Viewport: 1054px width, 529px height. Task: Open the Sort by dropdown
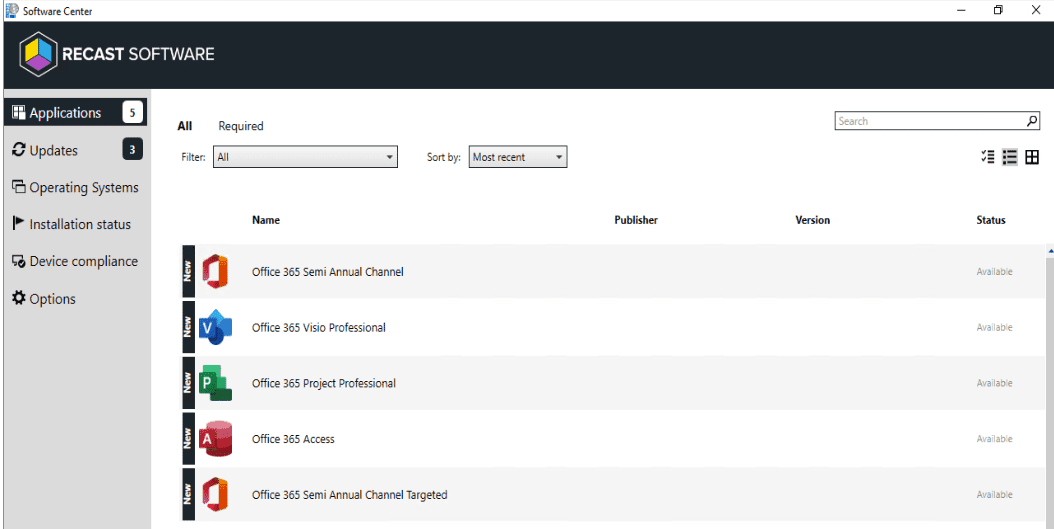point(517,157)
